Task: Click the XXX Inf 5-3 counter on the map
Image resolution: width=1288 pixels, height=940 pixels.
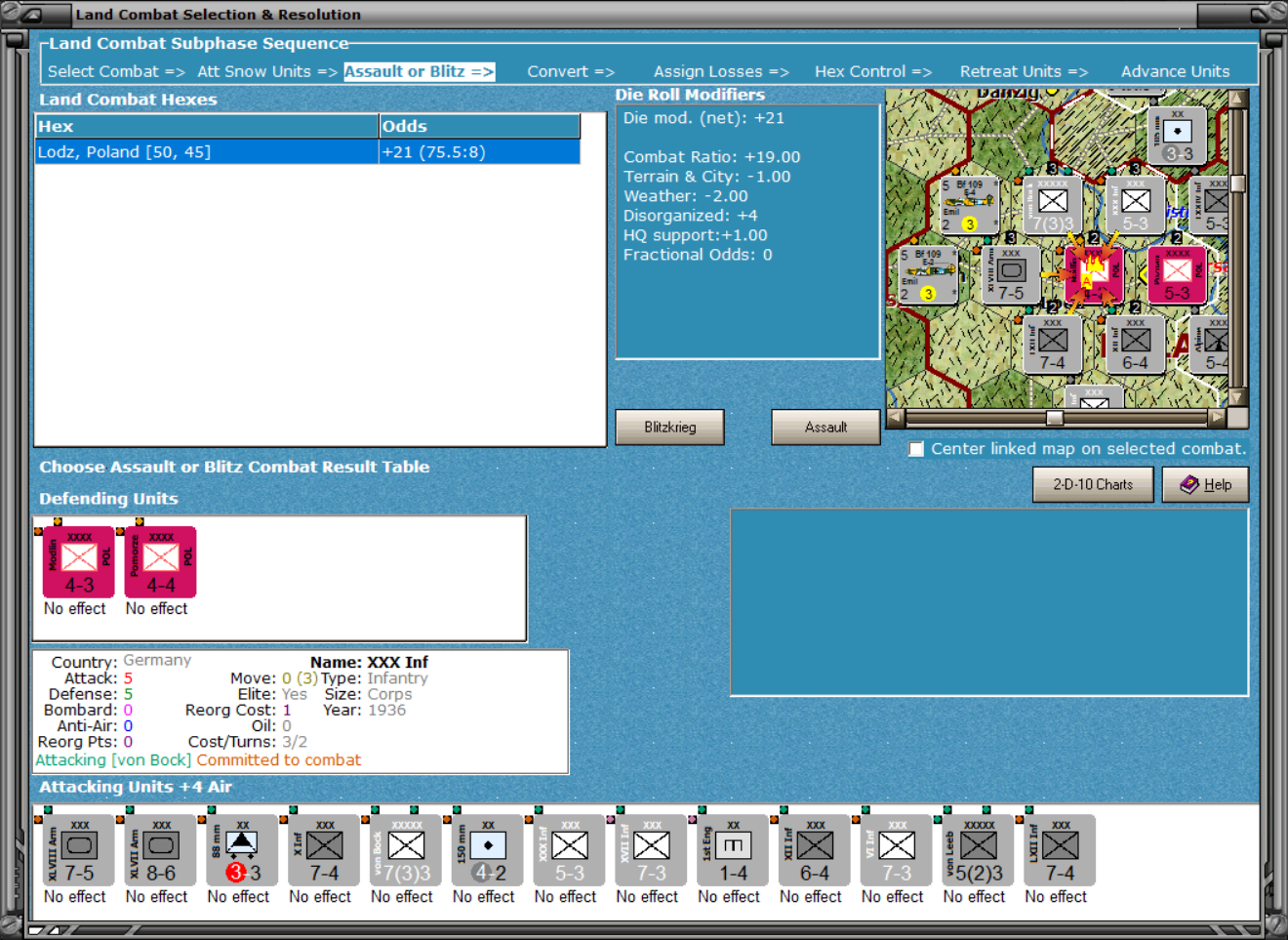Action: click(x=1135, y=205)
